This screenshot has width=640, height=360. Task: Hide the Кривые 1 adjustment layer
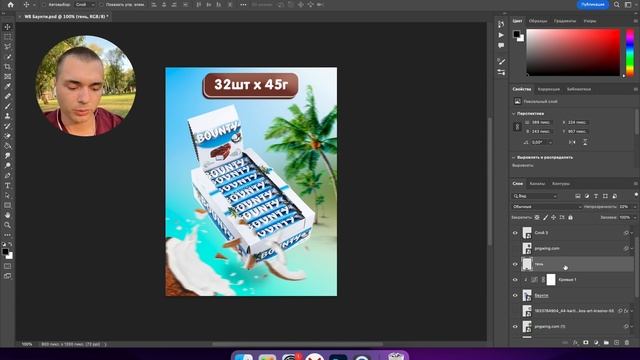(515, 280)
